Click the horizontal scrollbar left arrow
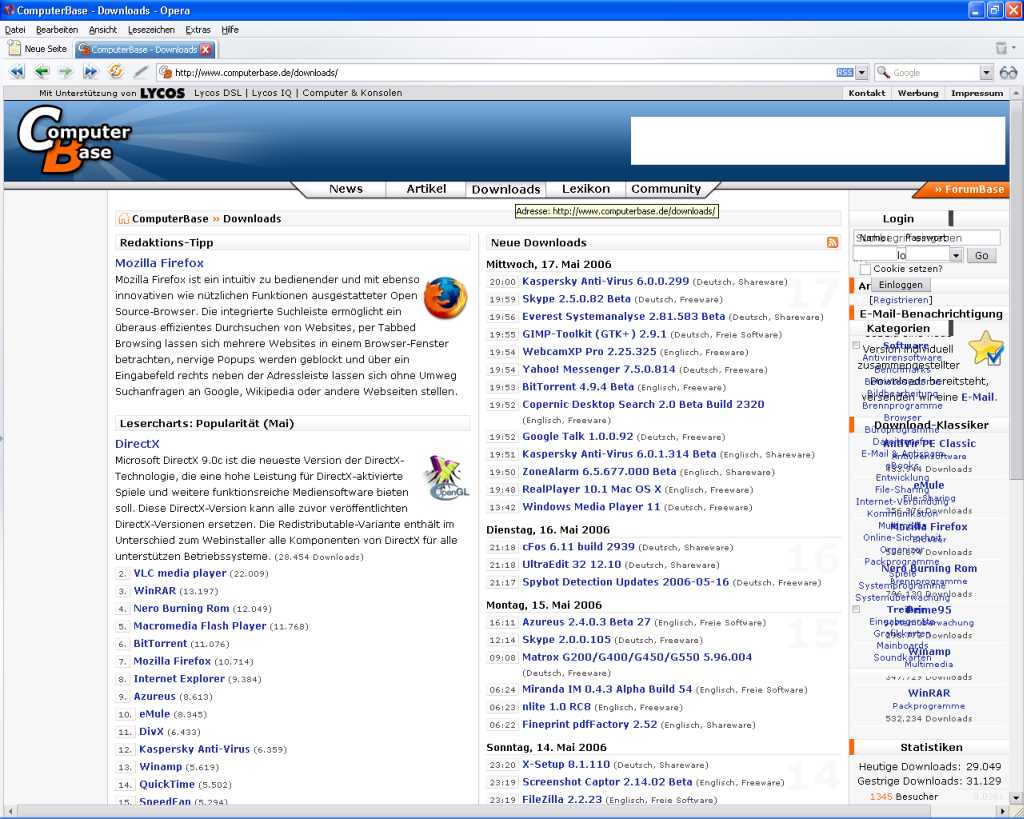The width and height of the screenshot is (1024, 819). (x=8, y=811)
